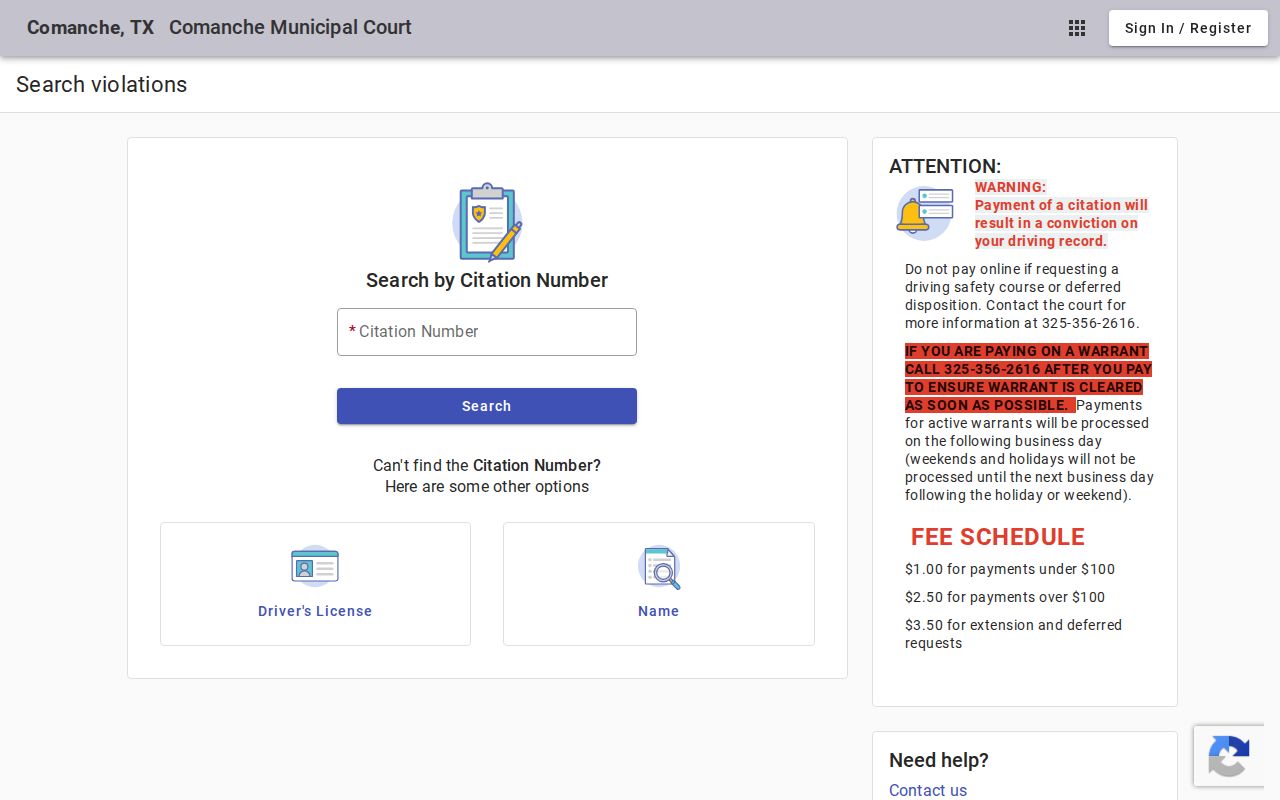Click the '$1.00 for payments under $100' text
The image size is (1280, 800).
click(1010, 569)
